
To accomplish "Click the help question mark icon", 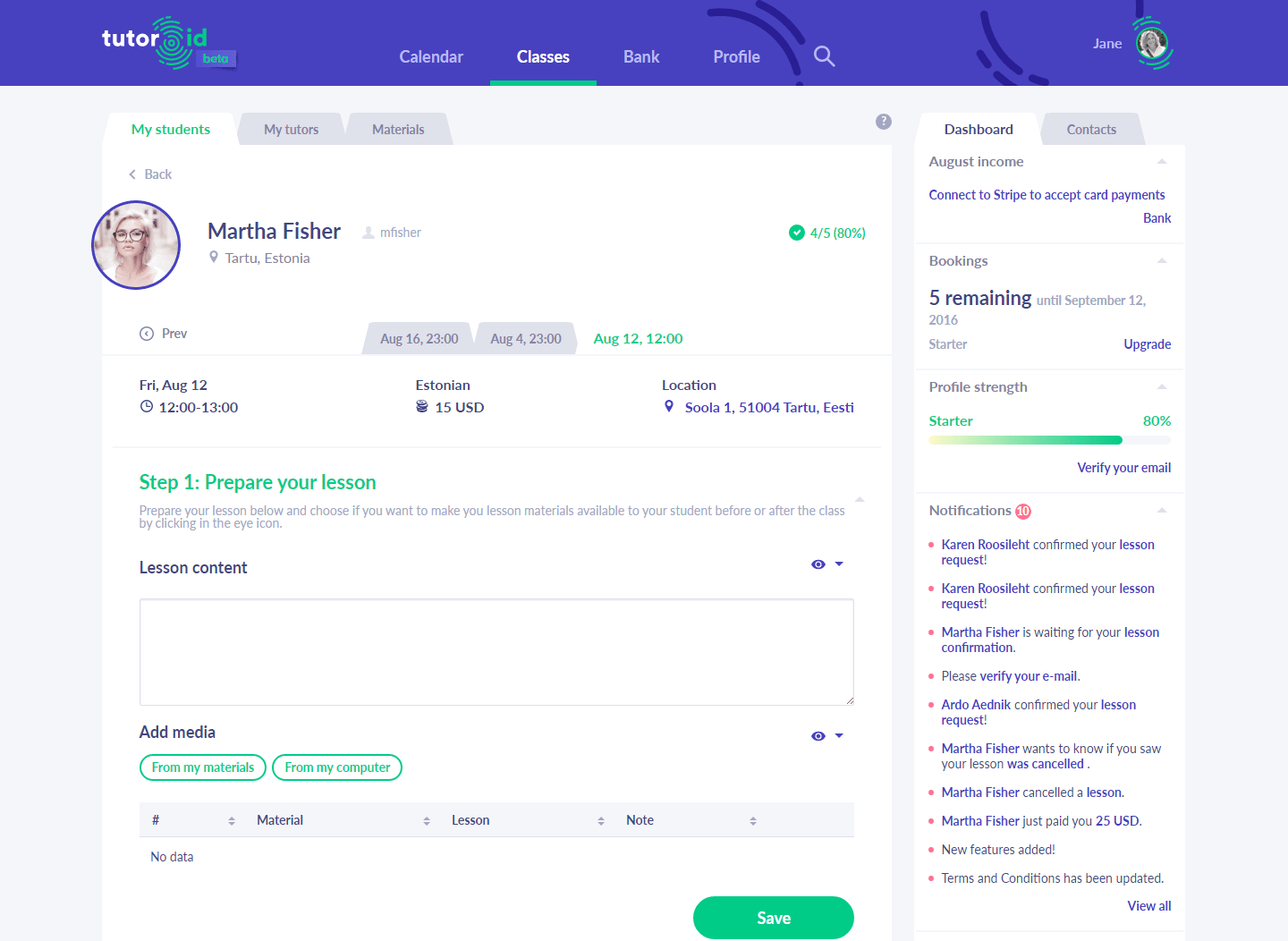I will coord(884,122).
